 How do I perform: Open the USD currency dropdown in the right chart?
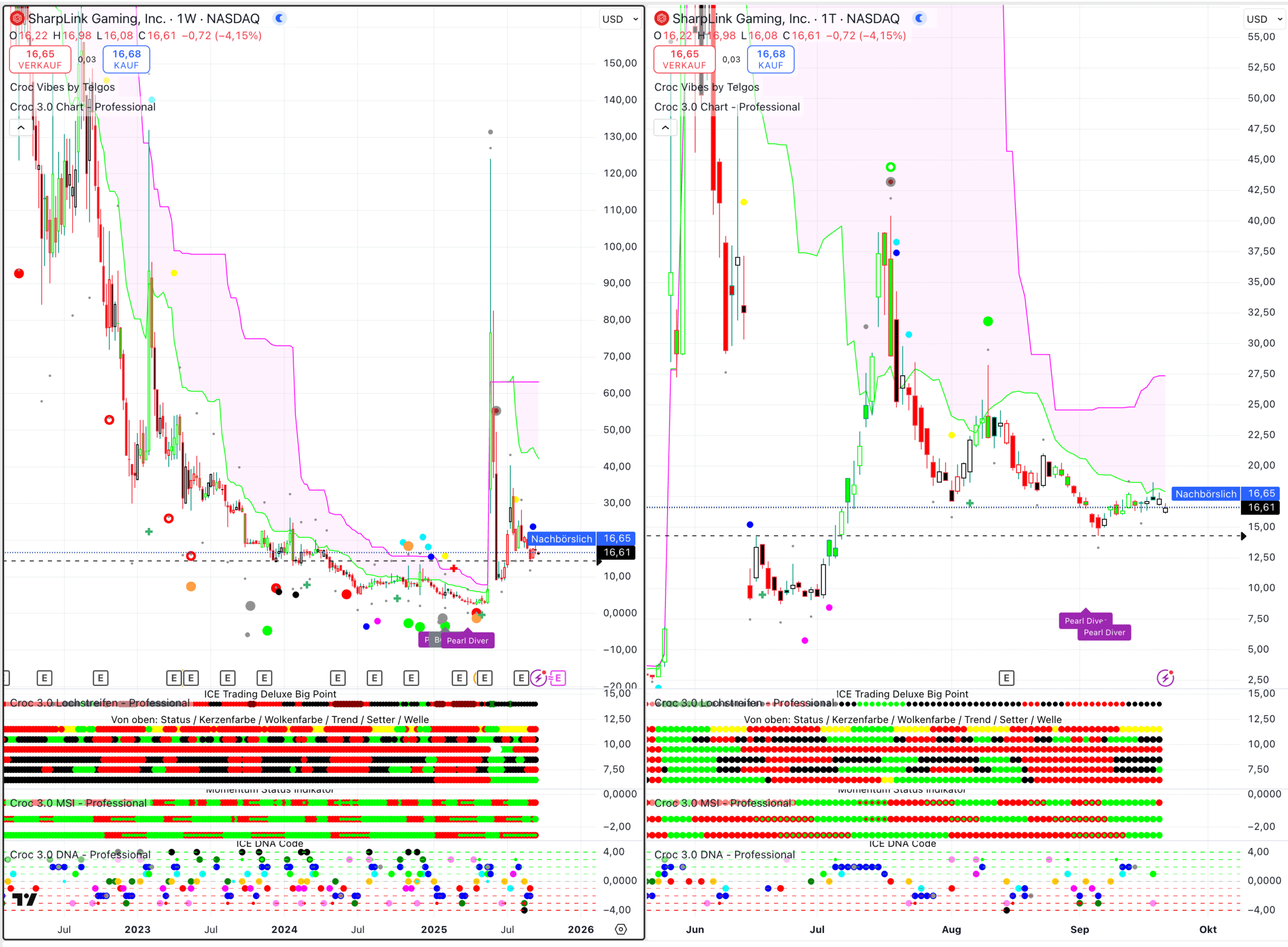[x=1264, y=19]
